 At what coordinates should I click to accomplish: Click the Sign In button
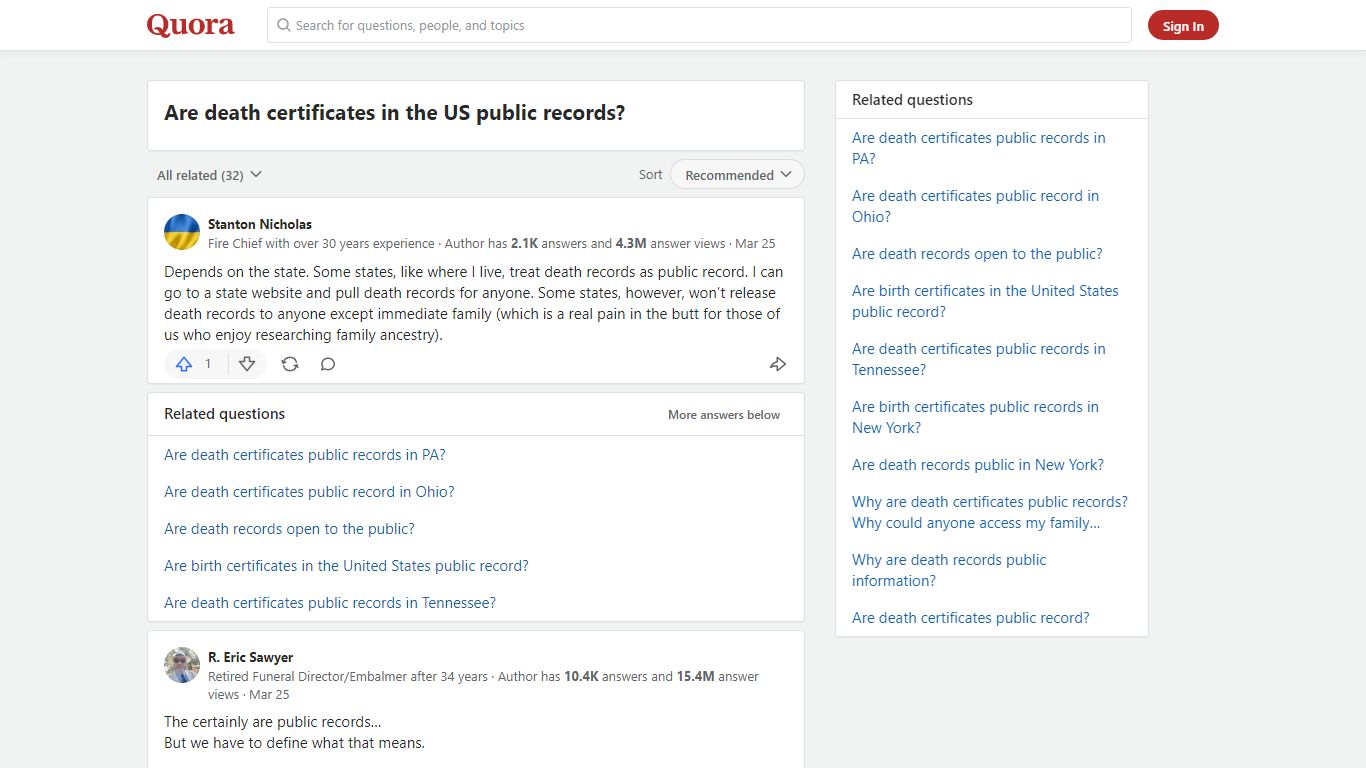coord(1183,26)
